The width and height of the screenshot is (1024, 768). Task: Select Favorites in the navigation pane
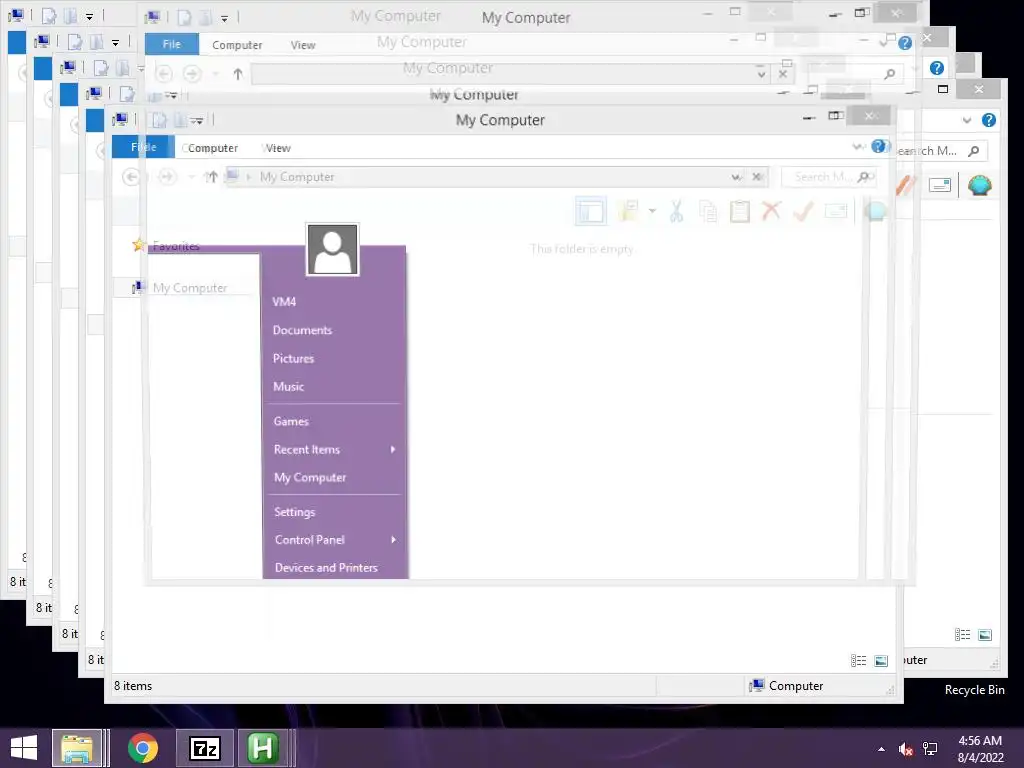coord(176,246)
